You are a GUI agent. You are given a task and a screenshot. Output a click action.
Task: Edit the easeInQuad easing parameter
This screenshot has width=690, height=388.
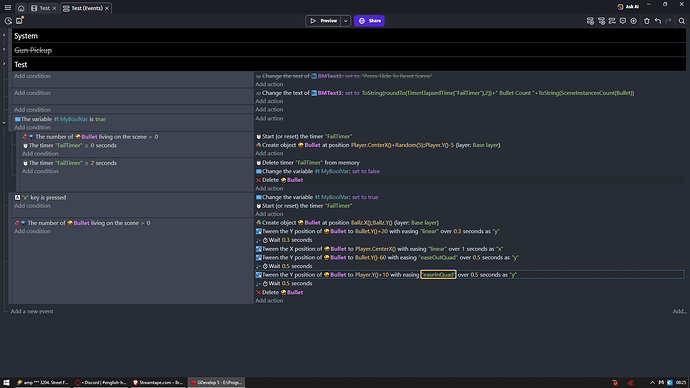tap(438, 275)
